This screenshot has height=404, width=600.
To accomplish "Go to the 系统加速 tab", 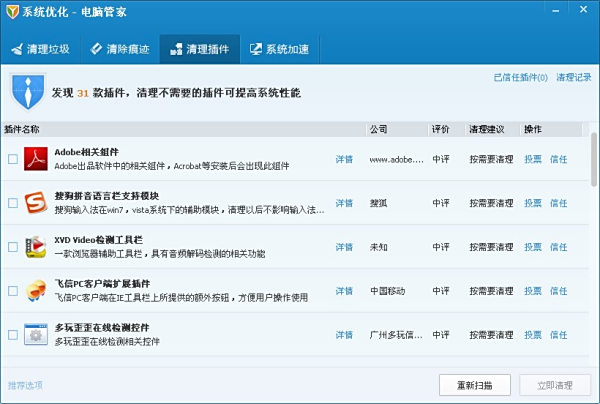I will [280, 49].
